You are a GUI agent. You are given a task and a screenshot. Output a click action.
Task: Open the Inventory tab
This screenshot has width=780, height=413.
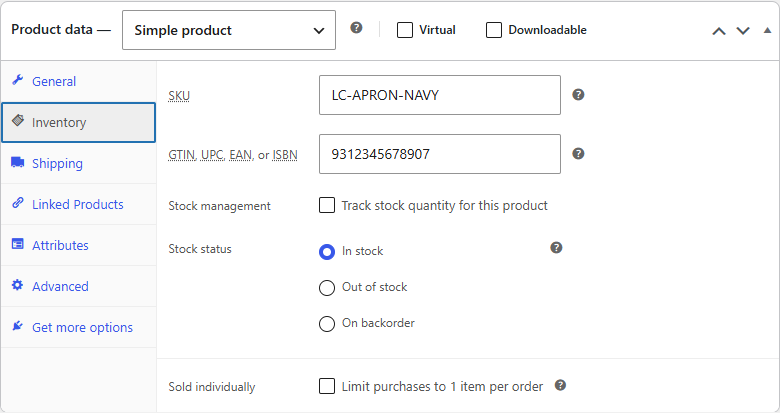(x=79, y=122)
